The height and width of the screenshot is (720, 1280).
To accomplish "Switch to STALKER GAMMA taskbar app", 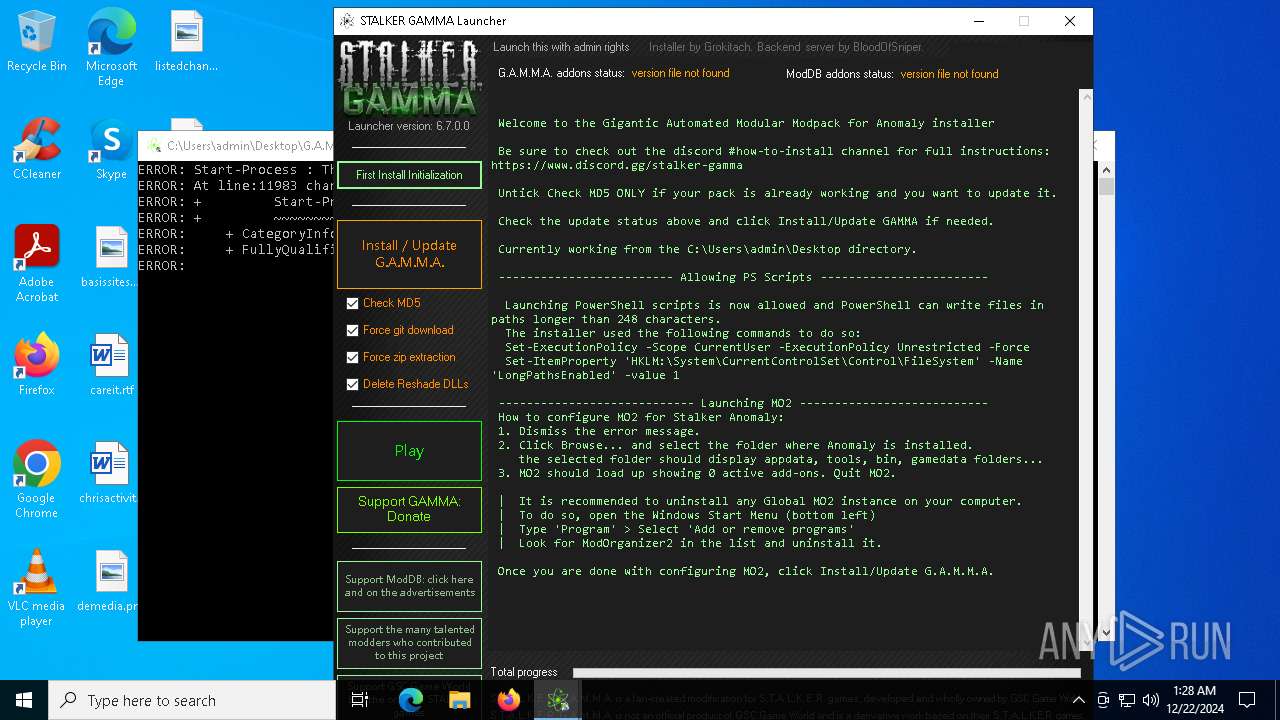I will (557, 700).
